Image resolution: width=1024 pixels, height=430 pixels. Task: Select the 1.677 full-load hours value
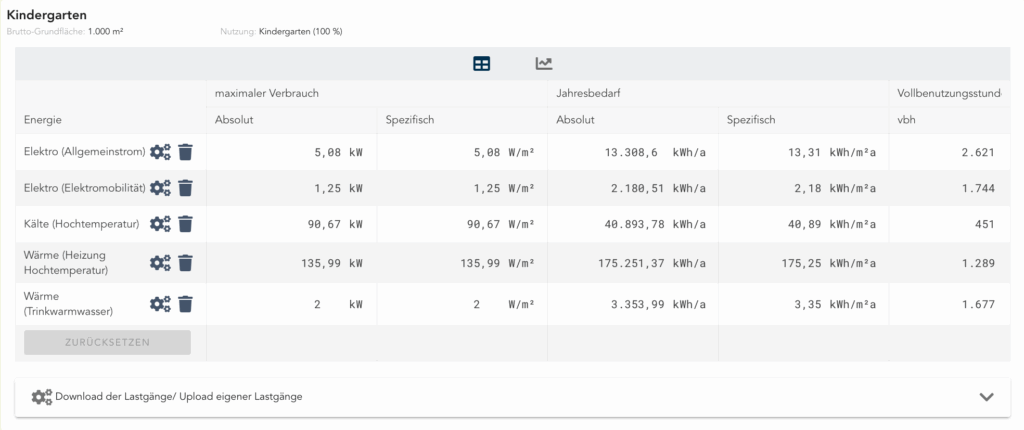click(978, 304)
